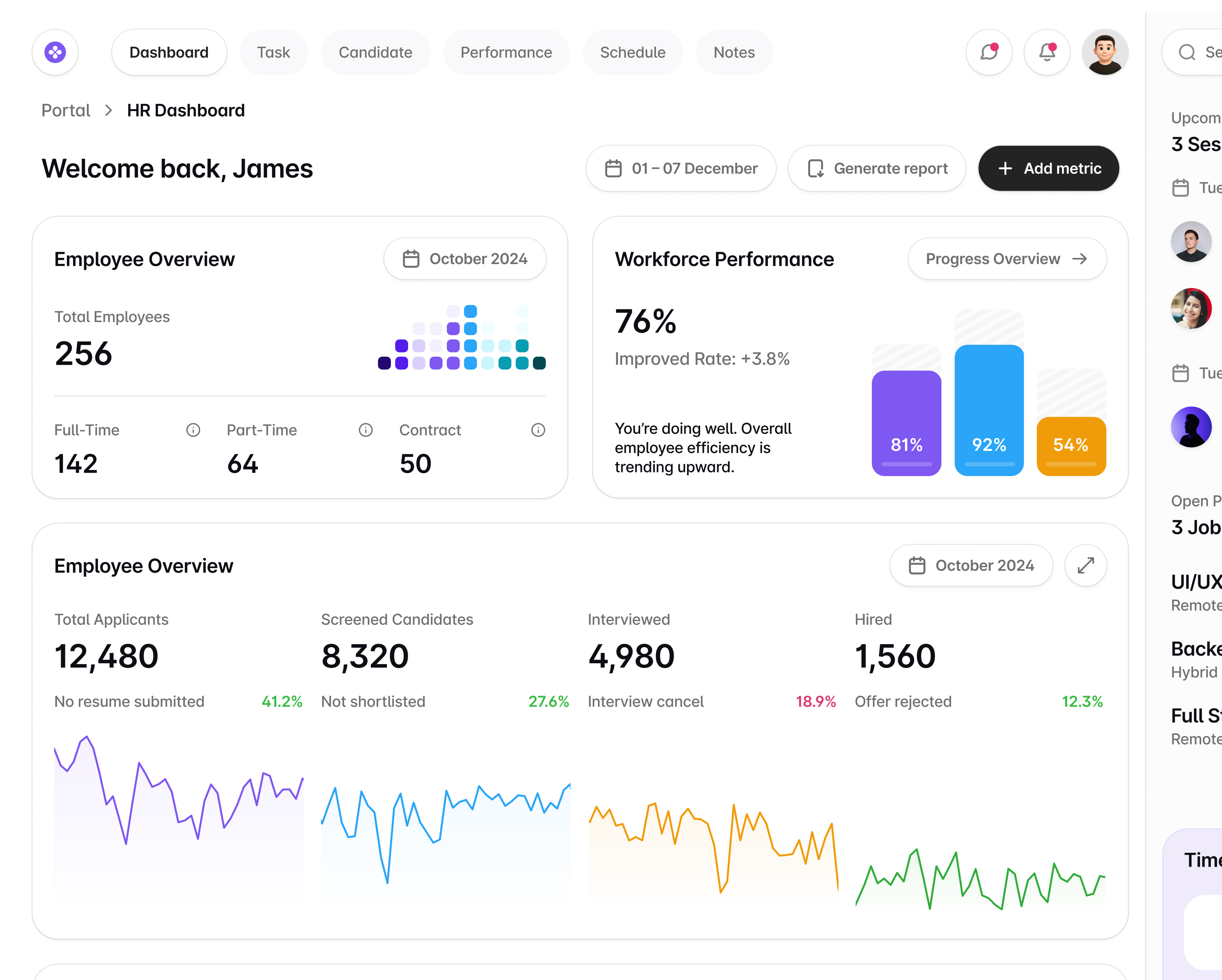Viewport: 1222px width, 980px height.
Task: Open the notifications bell icon
Action: pyautogui.click(x=1047, y=52)
